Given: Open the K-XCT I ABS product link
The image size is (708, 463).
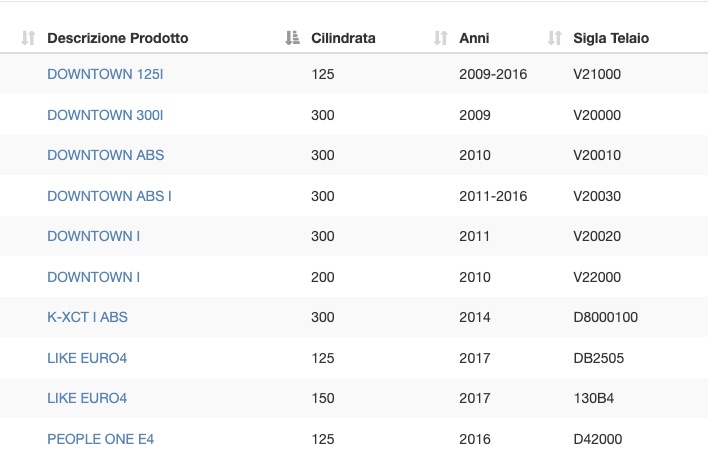Looking at the screenshot, I should pyautogui.click(x=87, y=317).
